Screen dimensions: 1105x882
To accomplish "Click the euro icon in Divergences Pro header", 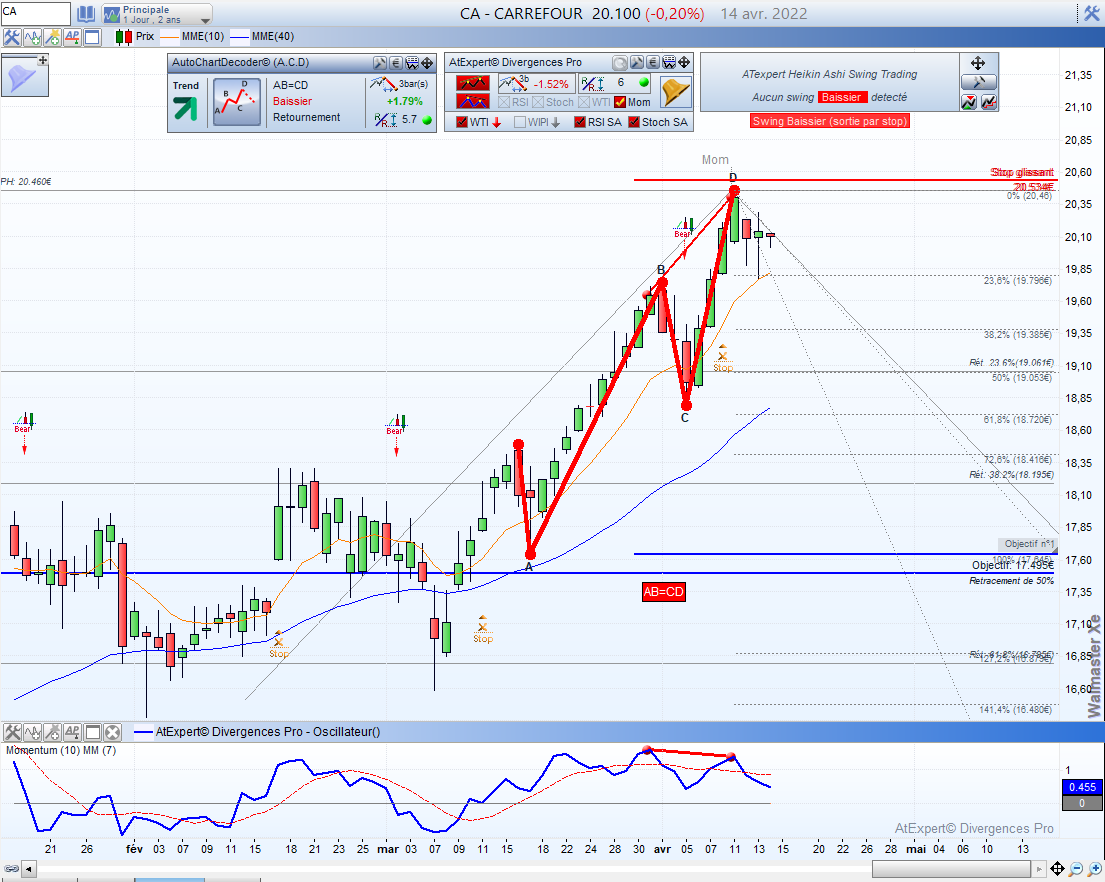I will pyautogui.click(x=653, y=63).
